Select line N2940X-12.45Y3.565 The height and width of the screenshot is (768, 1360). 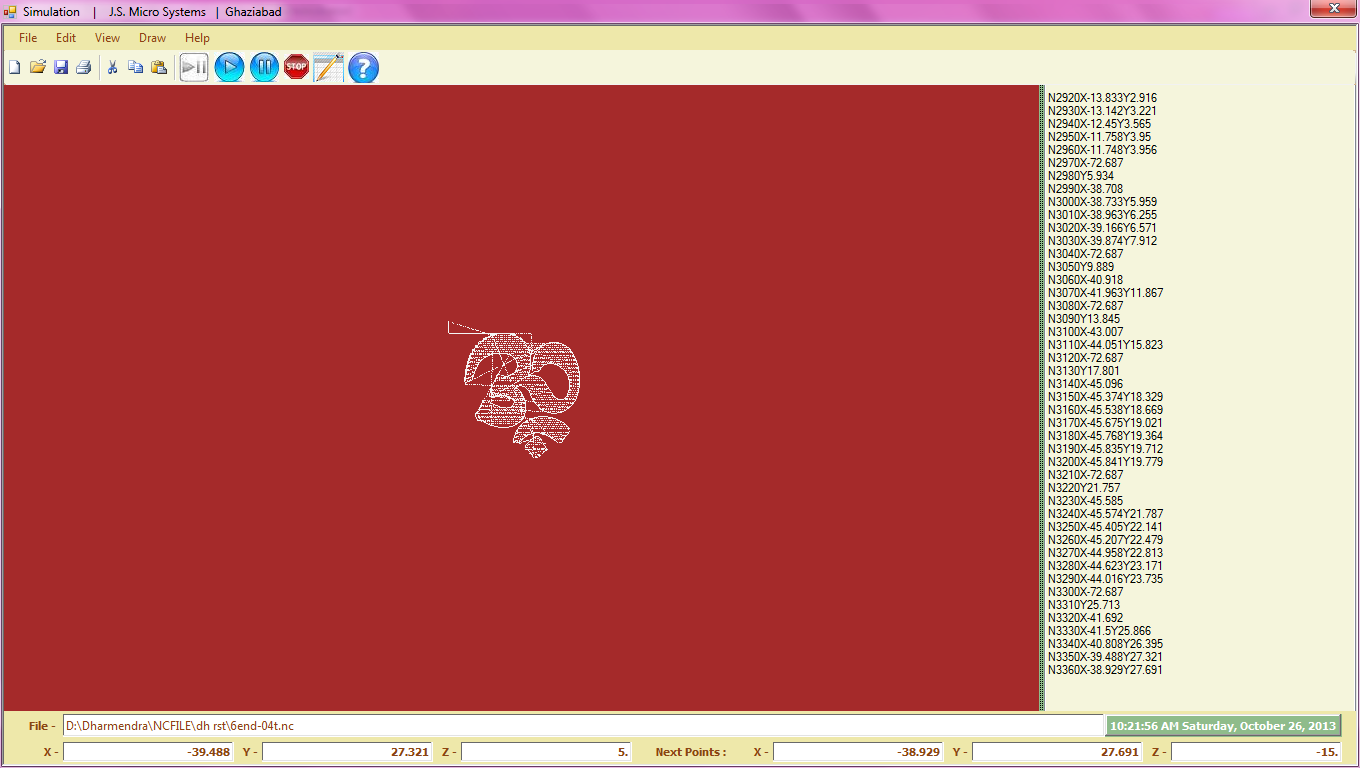(1099, 123)
